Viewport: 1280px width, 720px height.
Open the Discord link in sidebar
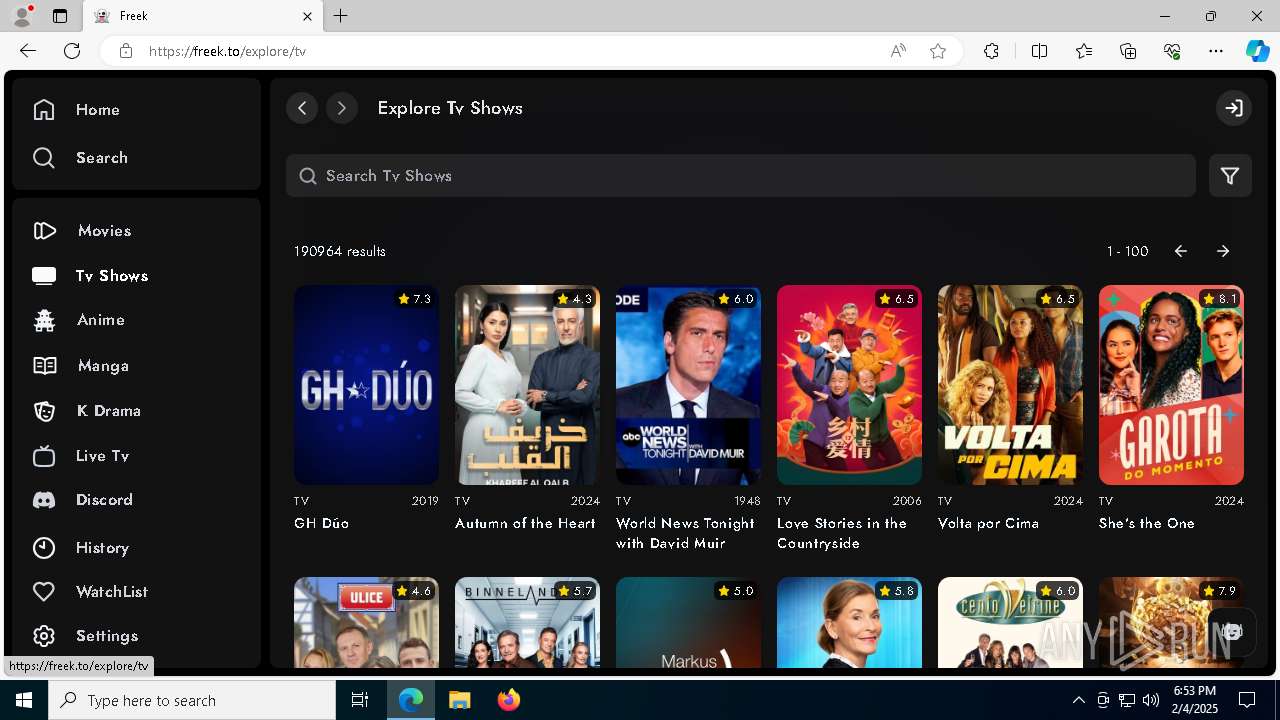click(82, 500)
